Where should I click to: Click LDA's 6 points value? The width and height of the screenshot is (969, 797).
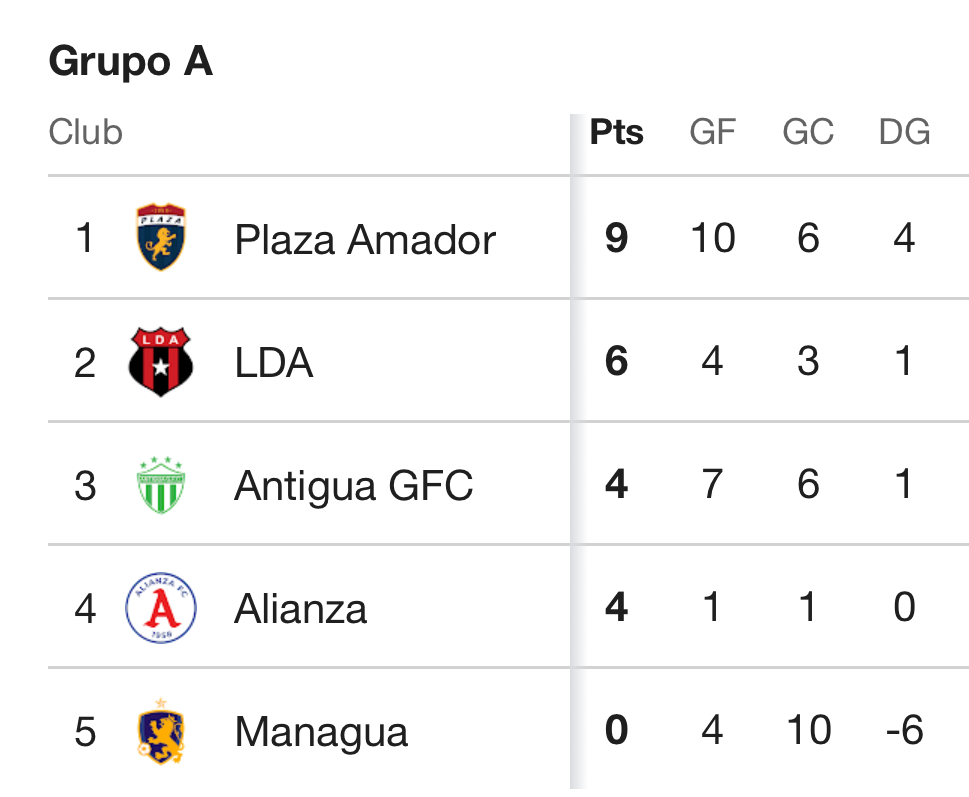(616, 362)
